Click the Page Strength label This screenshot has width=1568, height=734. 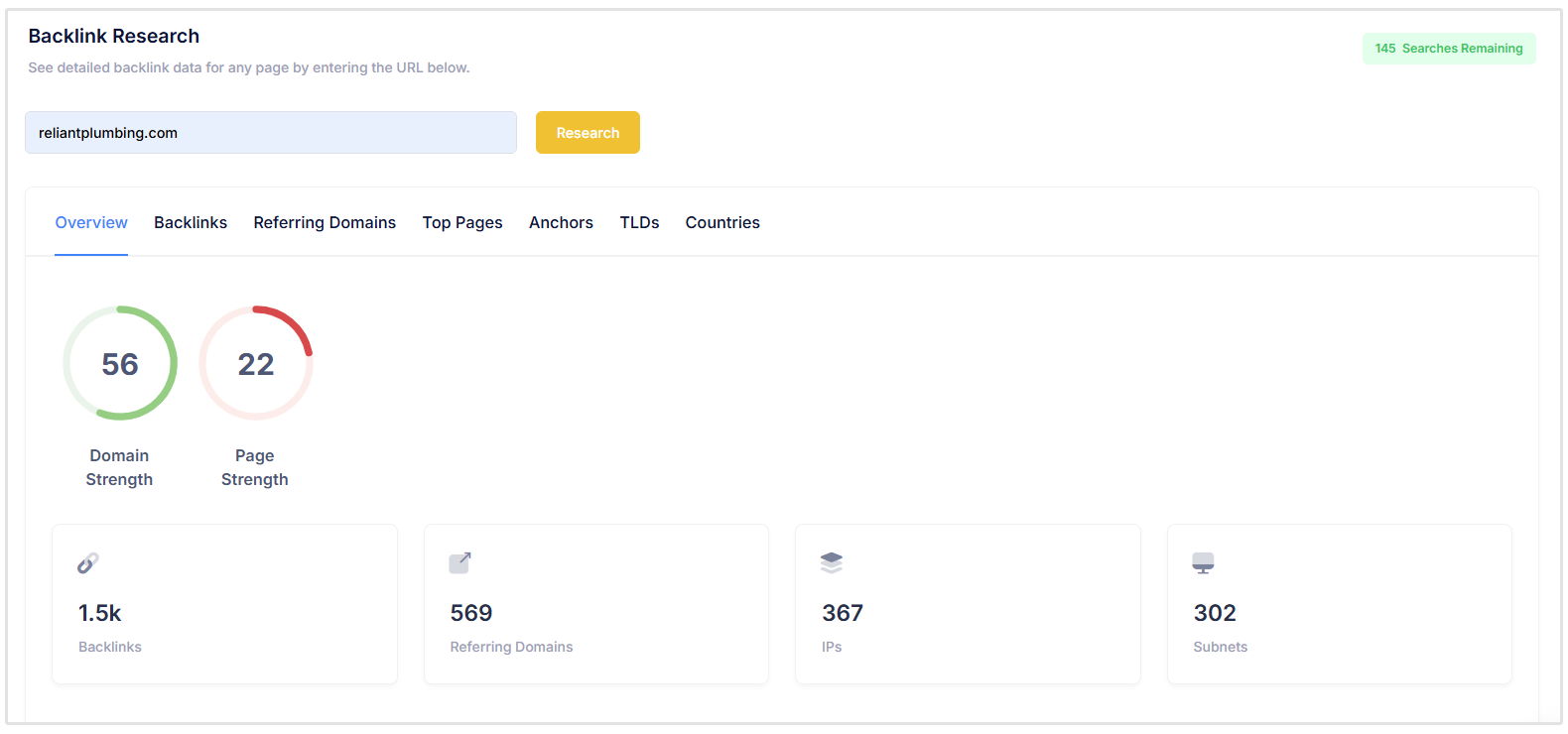[x=255, y=467]
